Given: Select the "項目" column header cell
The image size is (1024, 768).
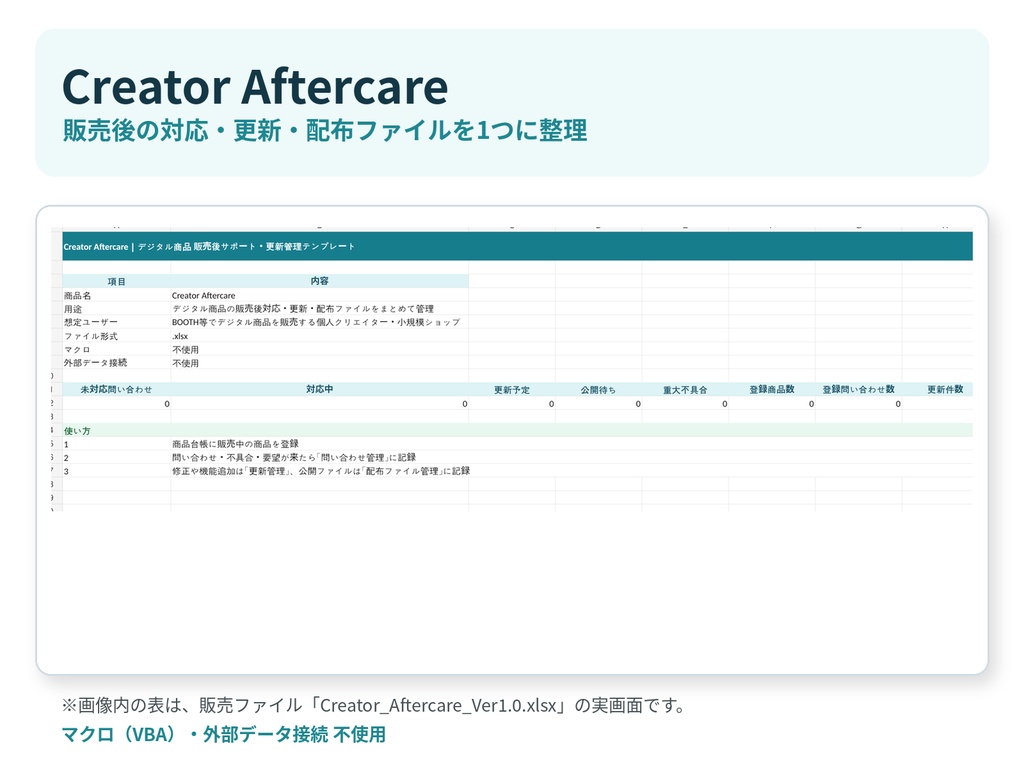Looking at the screenshot, I should coord(116,281).
